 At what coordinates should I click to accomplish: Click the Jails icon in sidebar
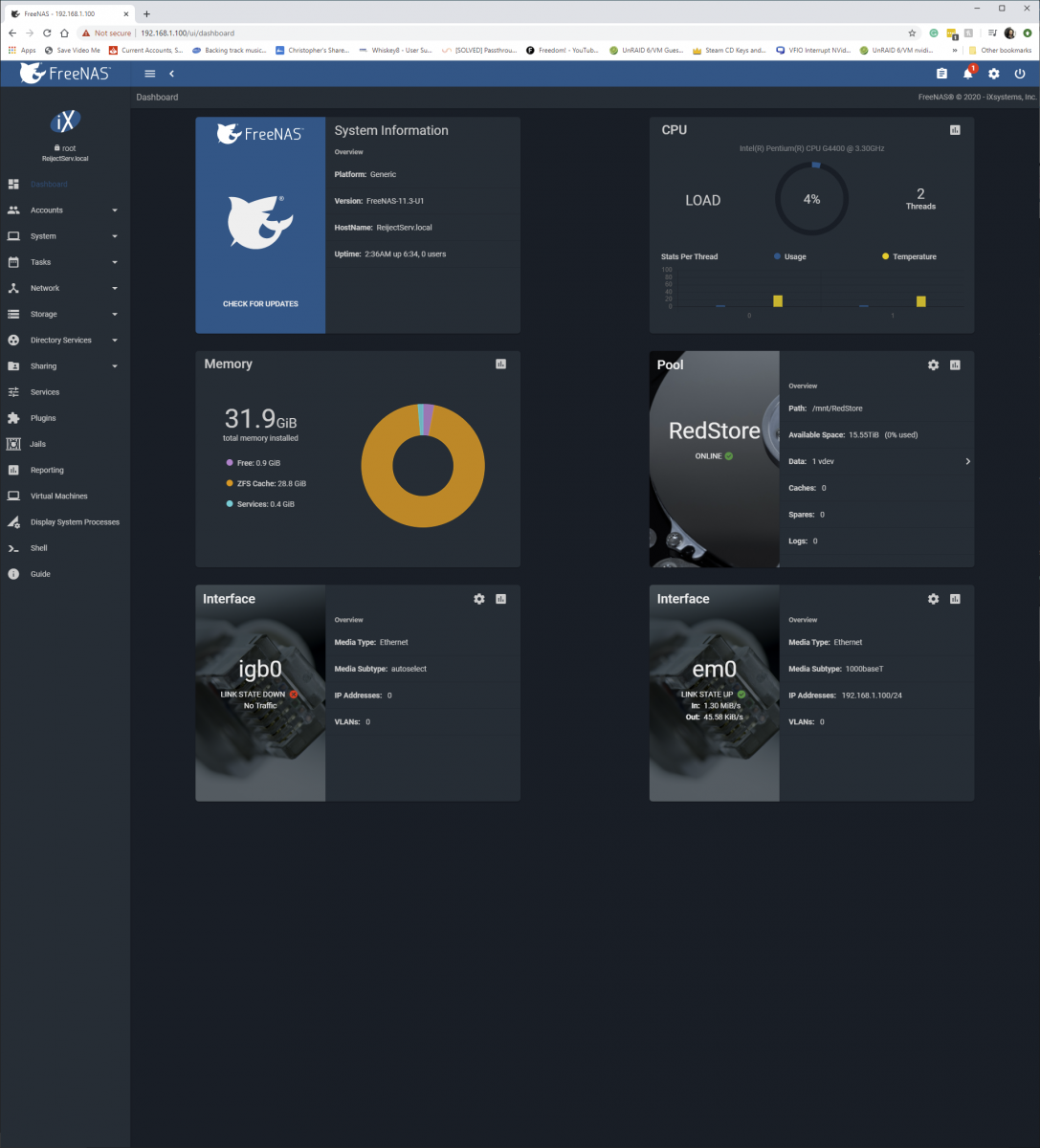pos(13,444)
